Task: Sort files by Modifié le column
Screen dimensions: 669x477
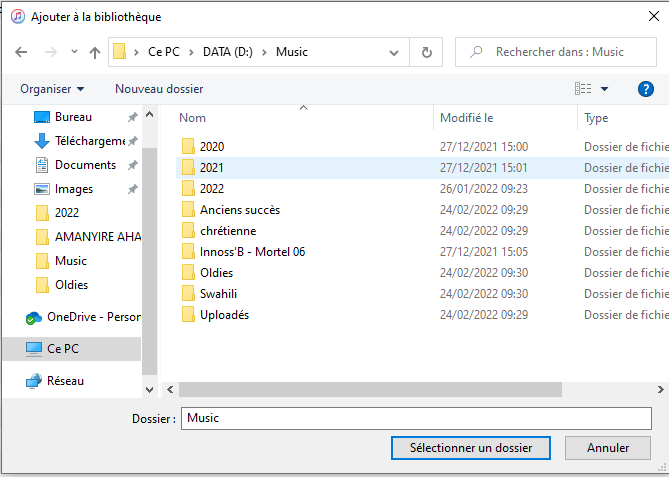Action: (x=466, y=118)
